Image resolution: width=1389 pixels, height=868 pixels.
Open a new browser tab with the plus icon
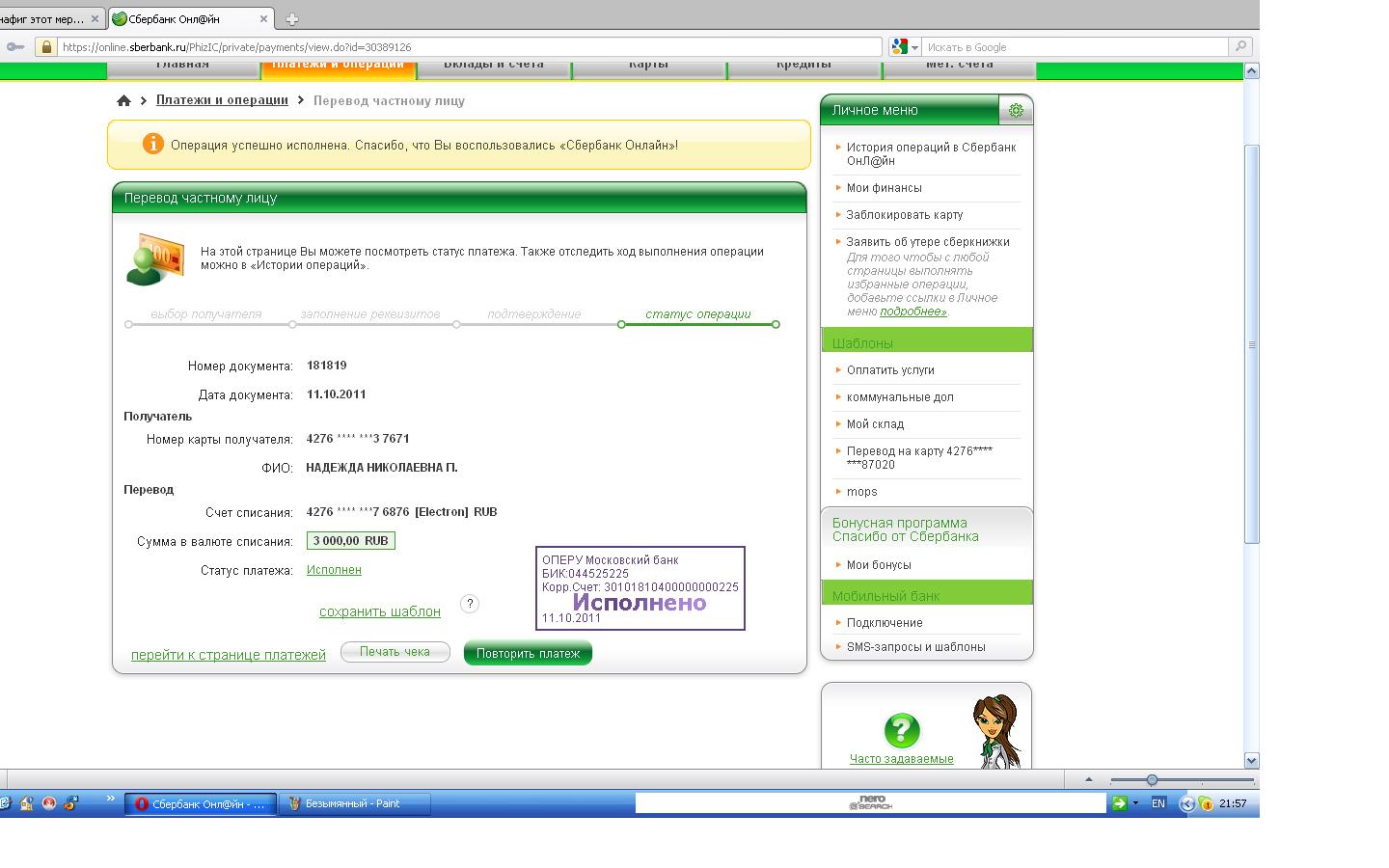tap(291, 18)
